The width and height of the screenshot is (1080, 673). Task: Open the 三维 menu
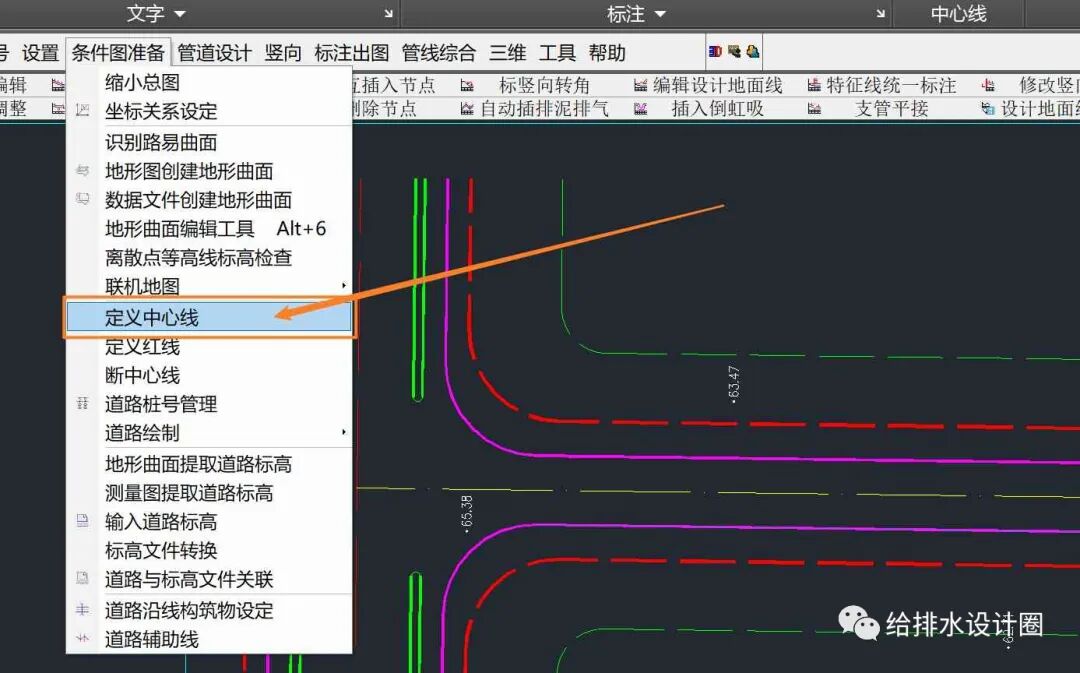[x=508, y=53]
